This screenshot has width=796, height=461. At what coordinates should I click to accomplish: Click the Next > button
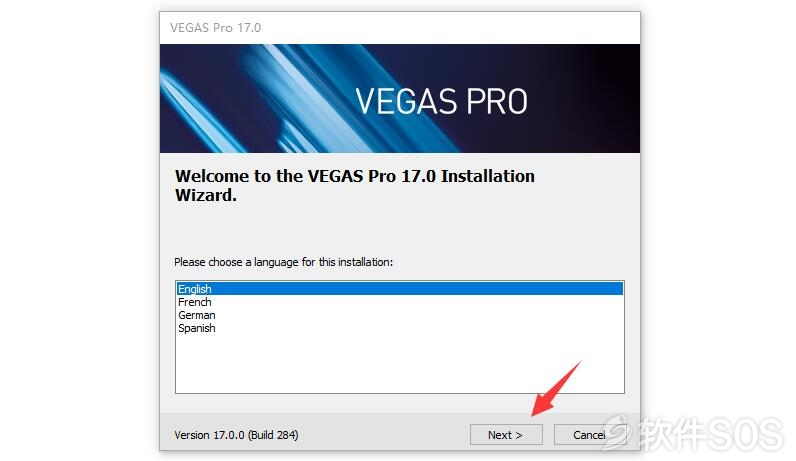pos(506,435)
